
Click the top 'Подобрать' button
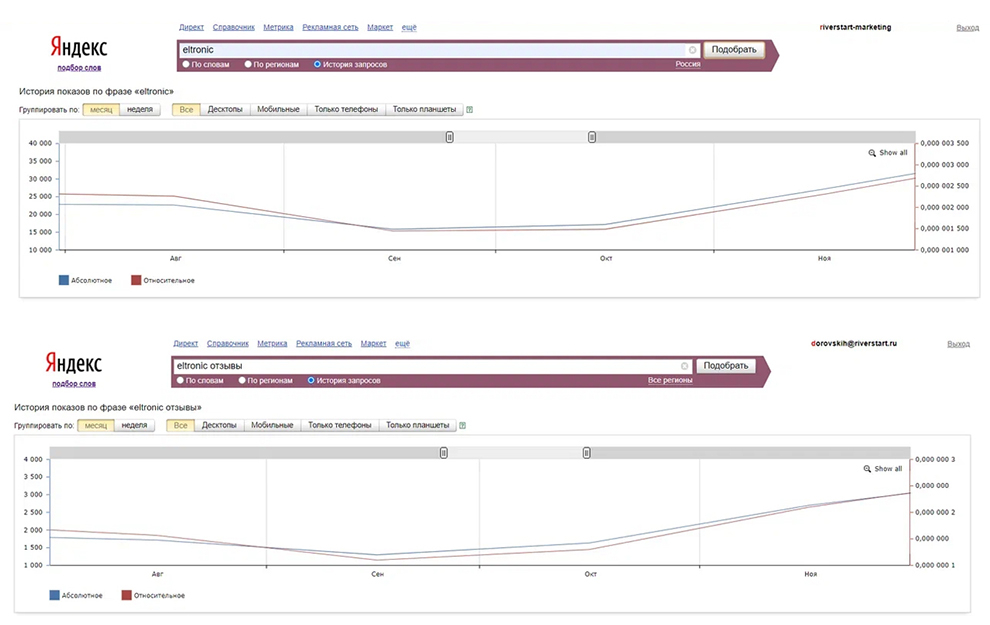[734, 50]
